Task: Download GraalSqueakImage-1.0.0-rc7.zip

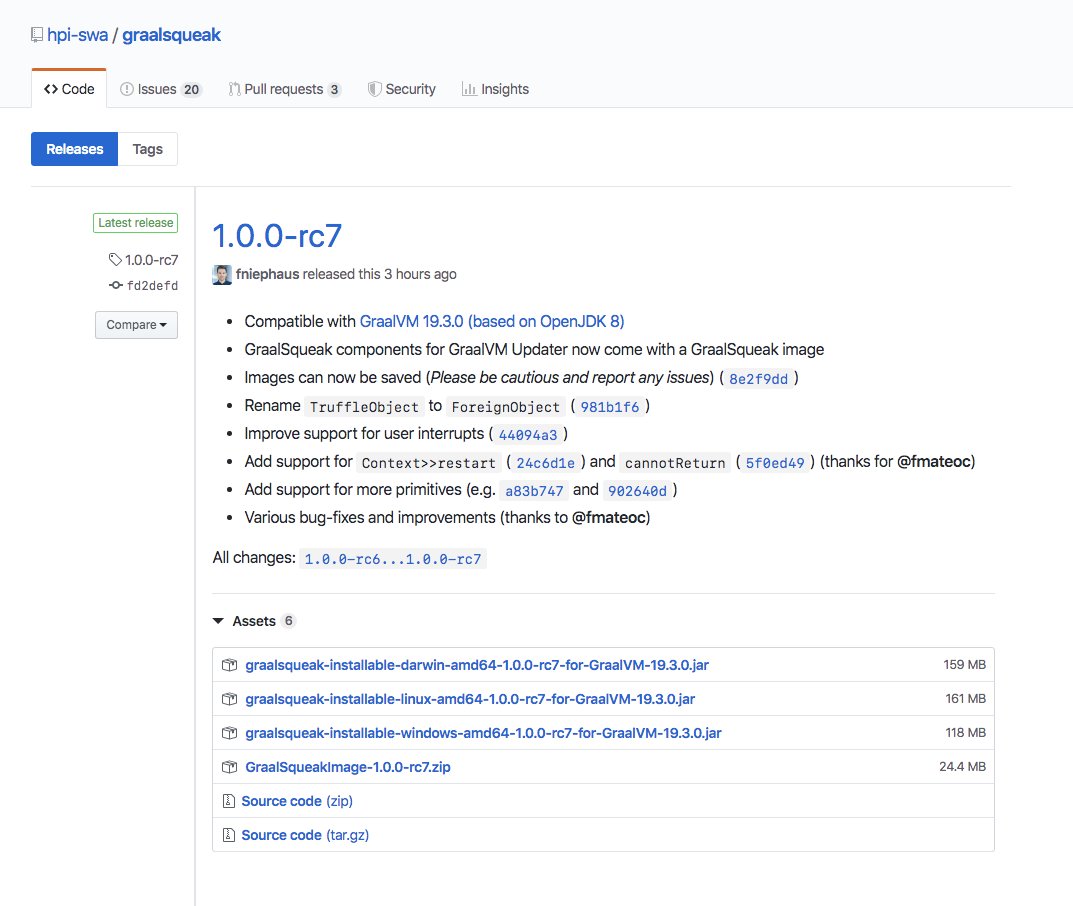Action: (348, 767)
